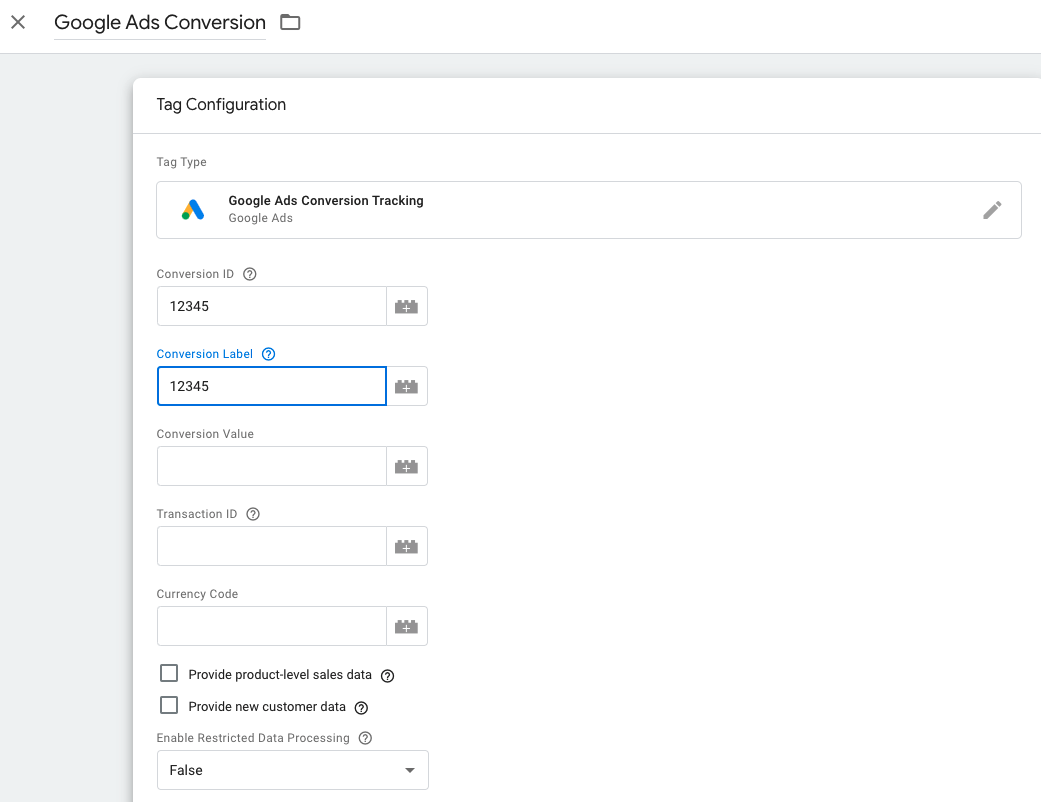Click the Transaction ID input field
Viewport: 1041px width, 802px height.
(272, 546)
